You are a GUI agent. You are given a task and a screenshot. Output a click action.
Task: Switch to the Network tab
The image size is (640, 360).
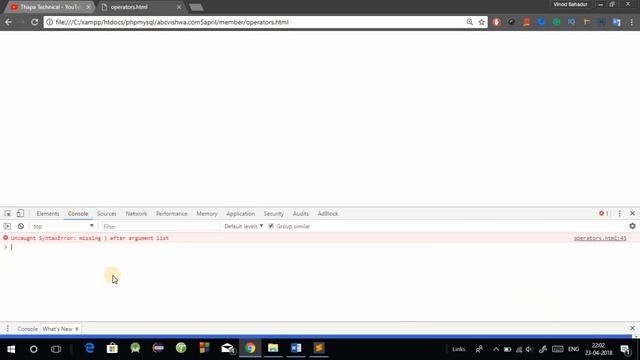136,213
